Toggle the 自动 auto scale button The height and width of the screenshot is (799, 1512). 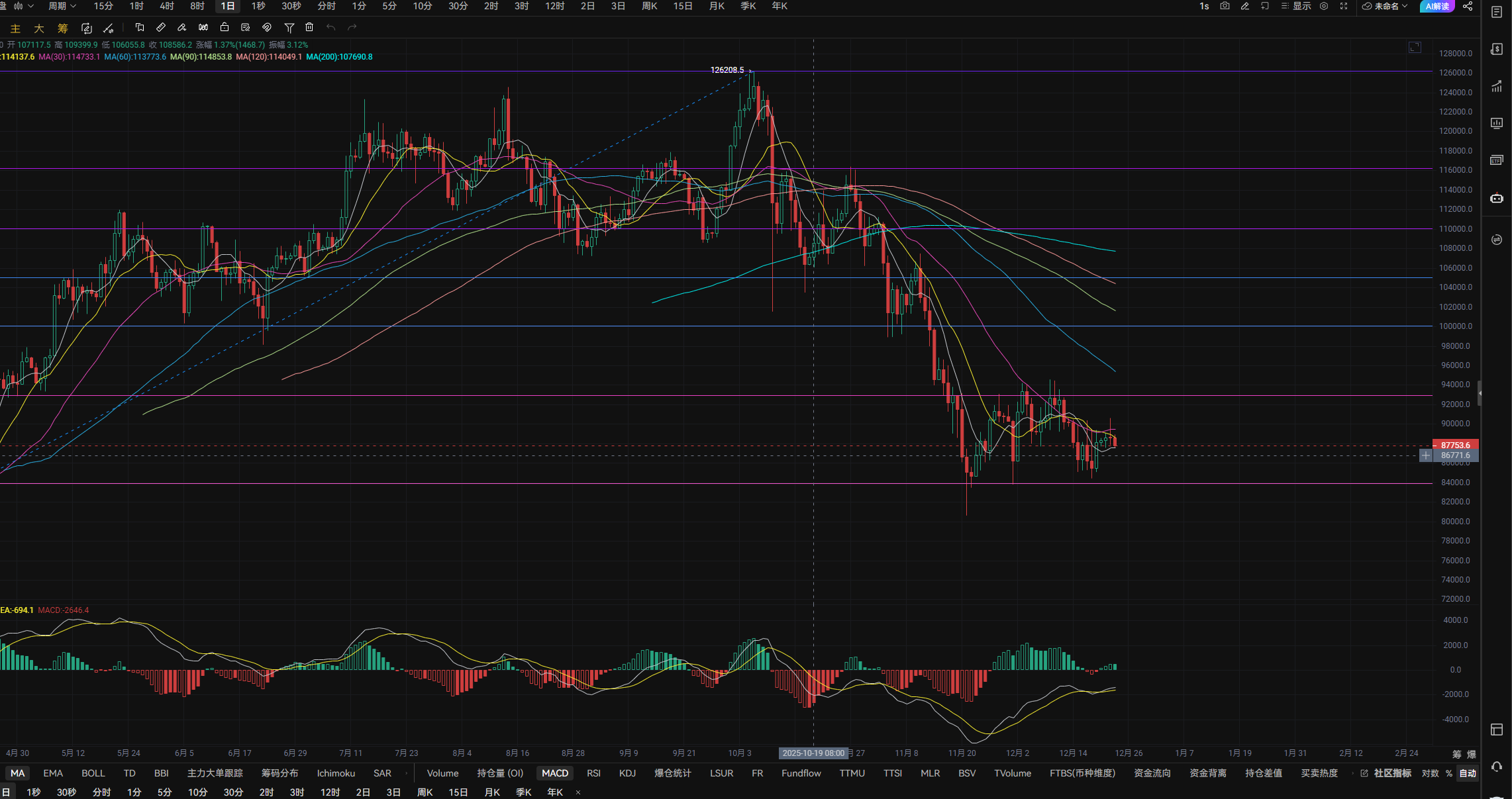coord(1468,773)
